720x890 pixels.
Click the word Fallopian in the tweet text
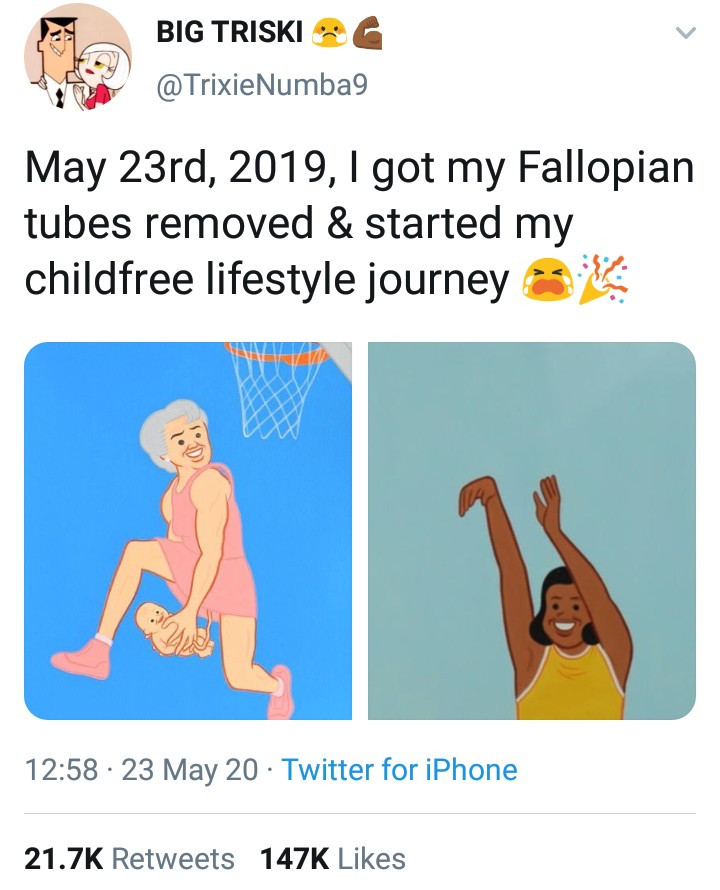pyautogui.click(x=606, y=166)
